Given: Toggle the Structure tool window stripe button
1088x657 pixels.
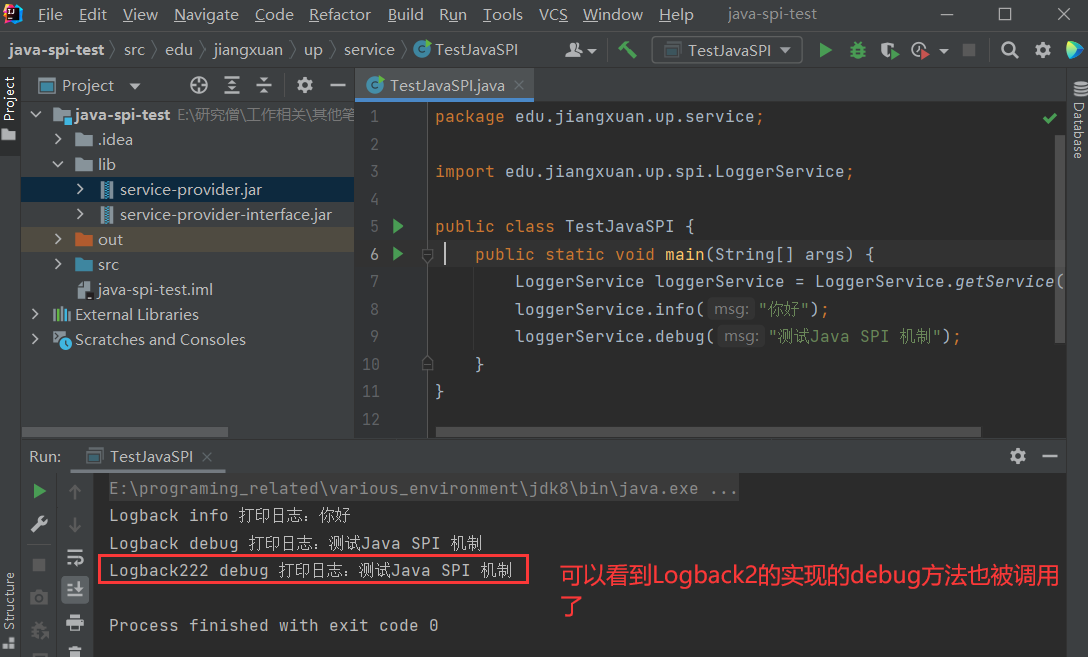Looking at the screenshot, I should pyautogui.click(x=9, y=611).
